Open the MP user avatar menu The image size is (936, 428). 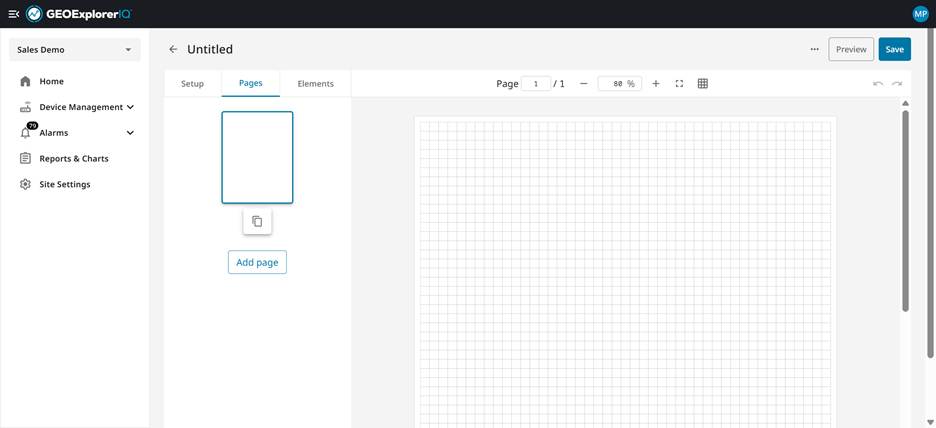(920, 14)
